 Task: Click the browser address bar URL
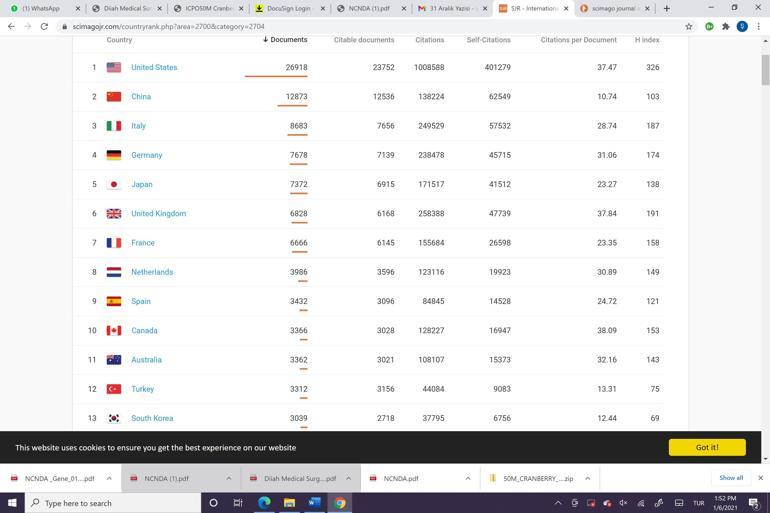click(x=168, y=26)
